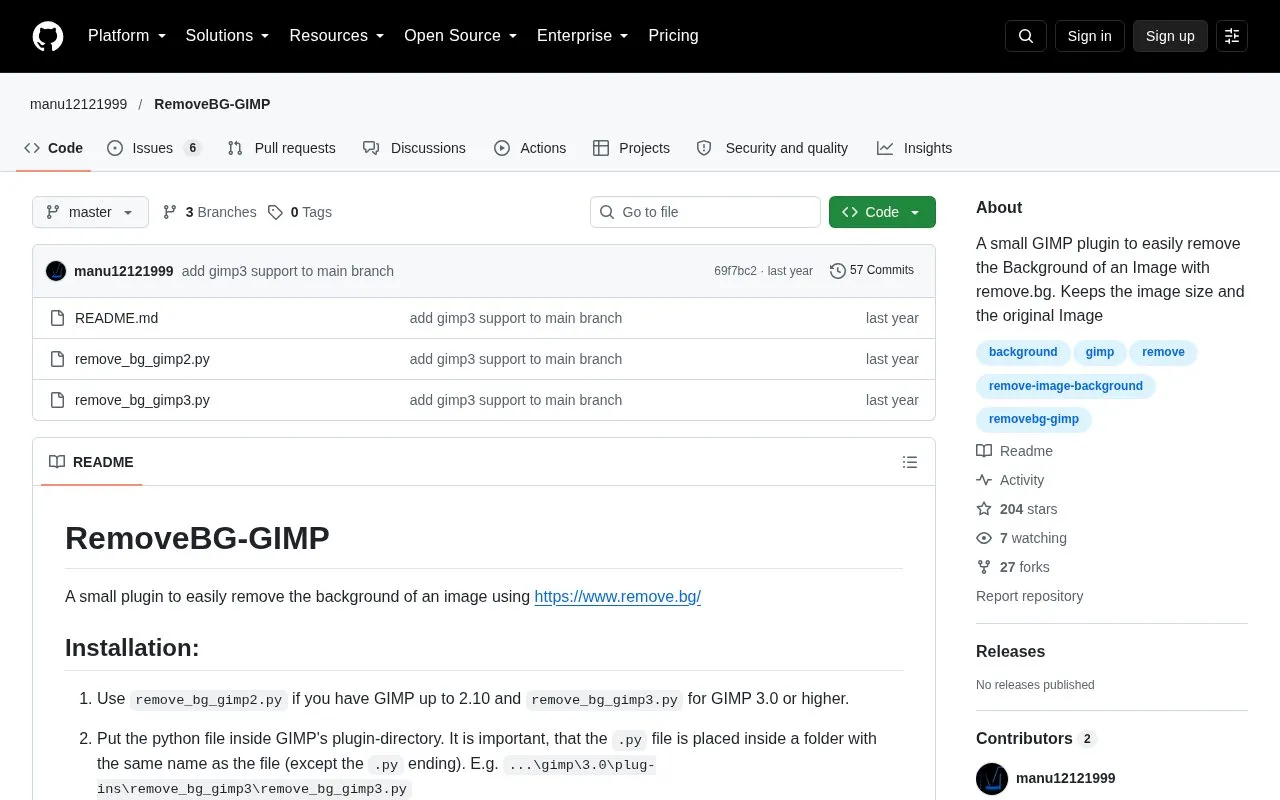Click the Security shield icon
The height and width of the screenshot is (800, 1280).
(704, 148)
